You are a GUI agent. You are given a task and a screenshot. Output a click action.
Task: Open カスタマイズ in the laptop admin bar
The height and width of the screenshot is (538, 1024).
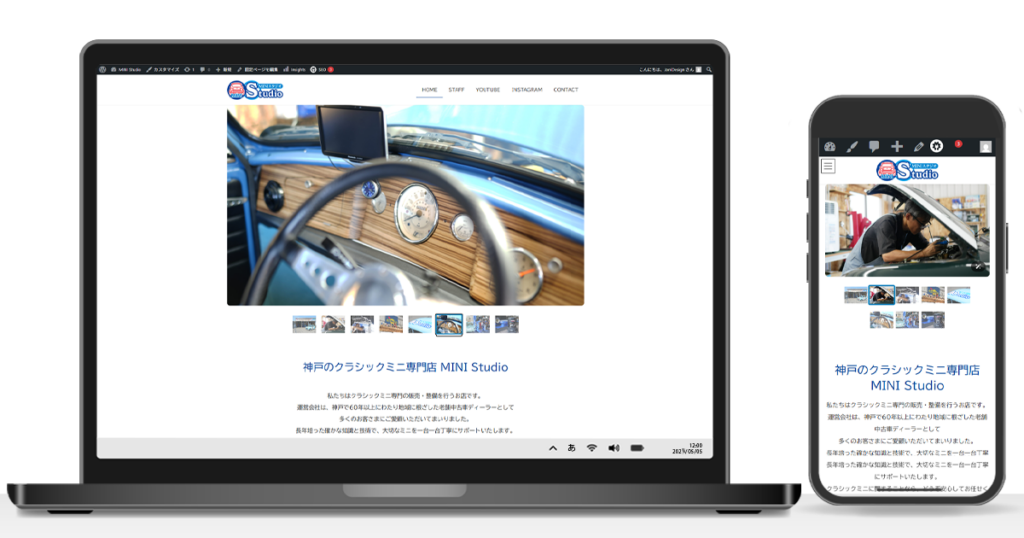(x=163, y=69)
